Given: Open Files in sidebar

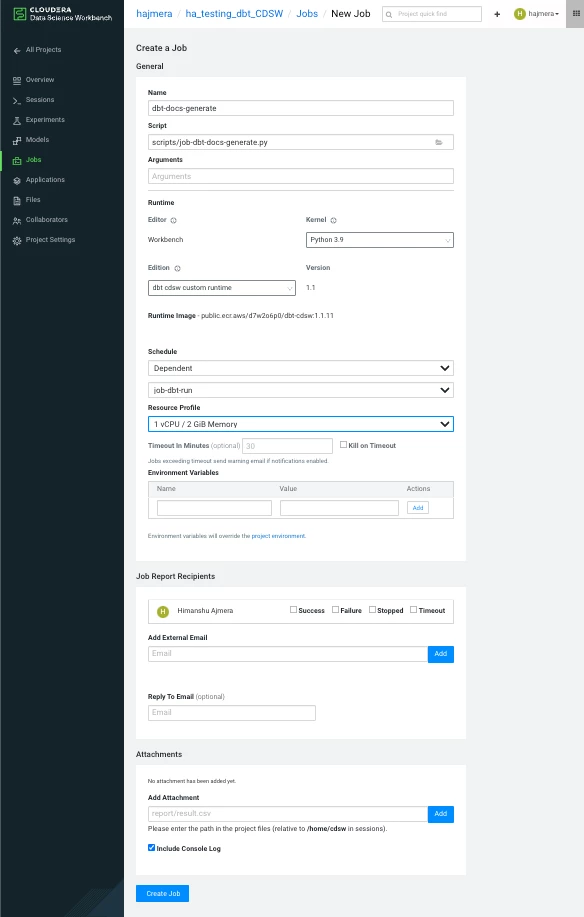Looking at the screenshot, I should click(33, 199).
